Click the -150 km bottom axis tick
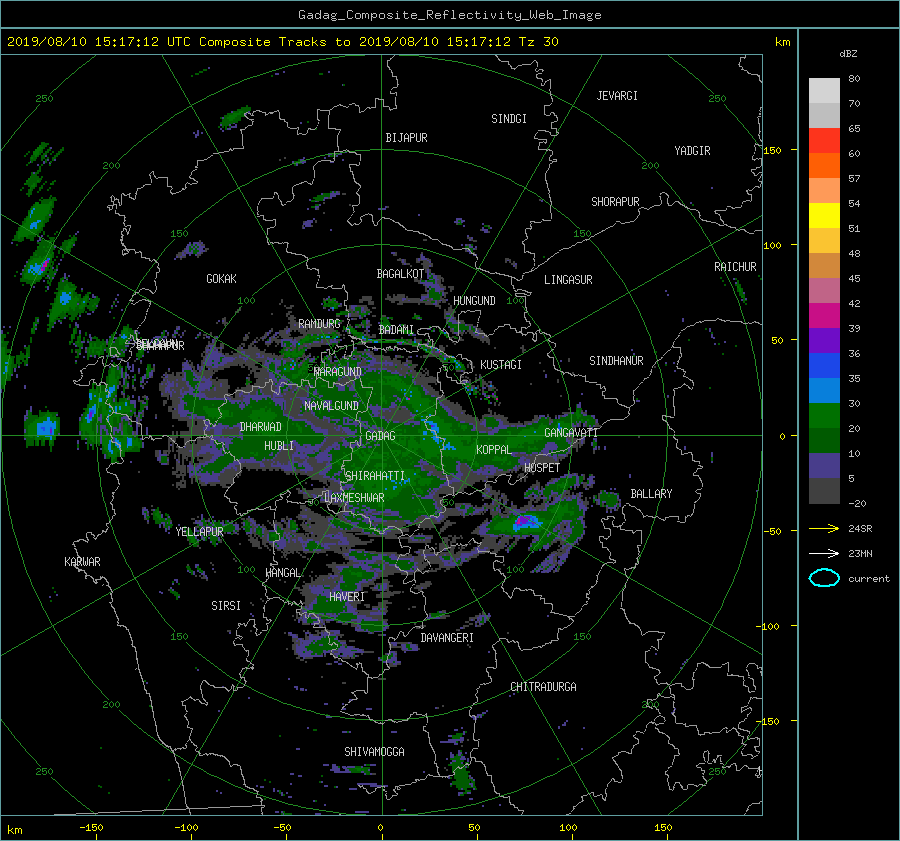 (91, 827)
